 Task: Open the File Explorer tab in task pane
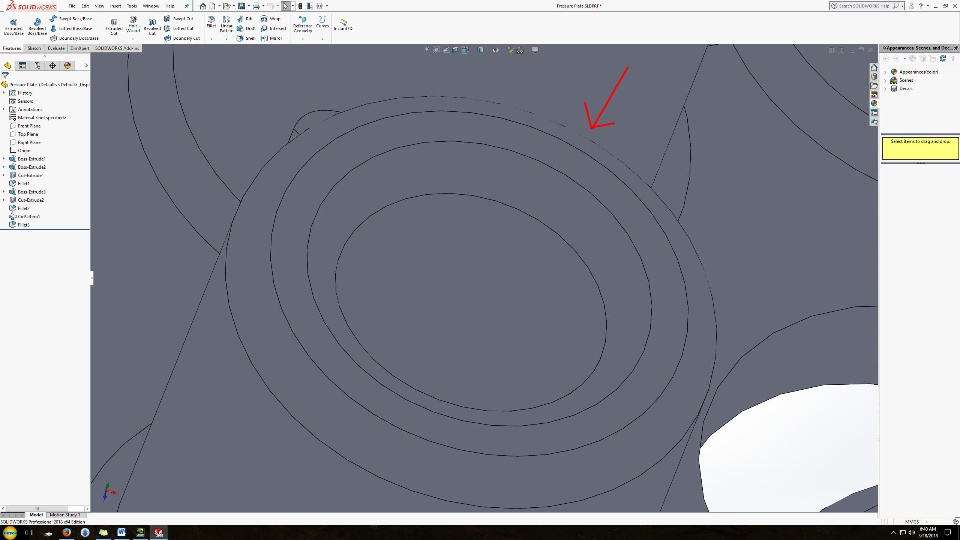pyautogui.click(x=874, y=86)
